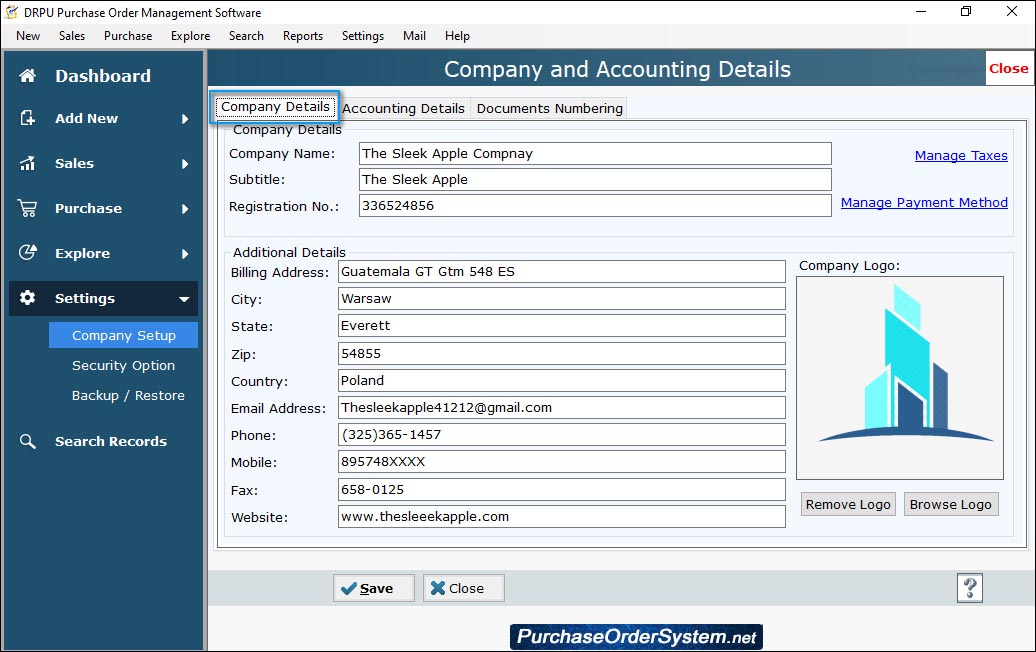Click the Purchase cart icon
Viewport: 1036px width, 652px height.
click(27, 208)
